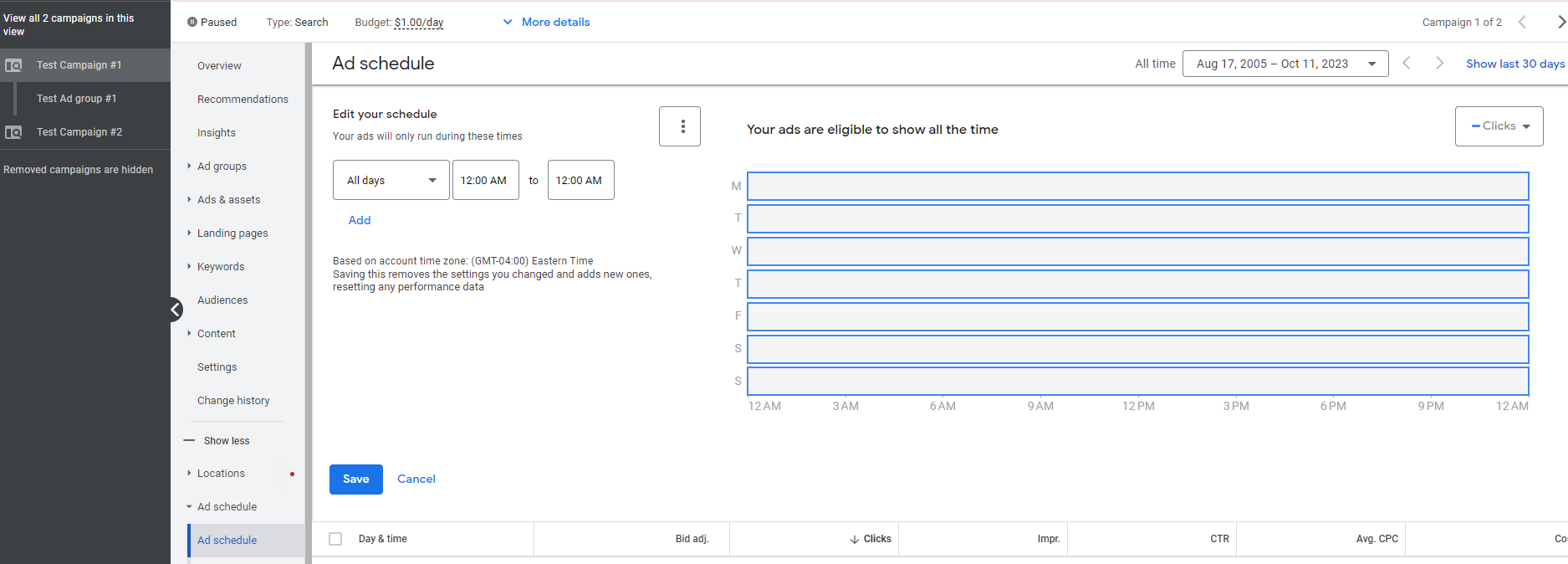
Task: Click the Save button
Action: pos(355,479)
